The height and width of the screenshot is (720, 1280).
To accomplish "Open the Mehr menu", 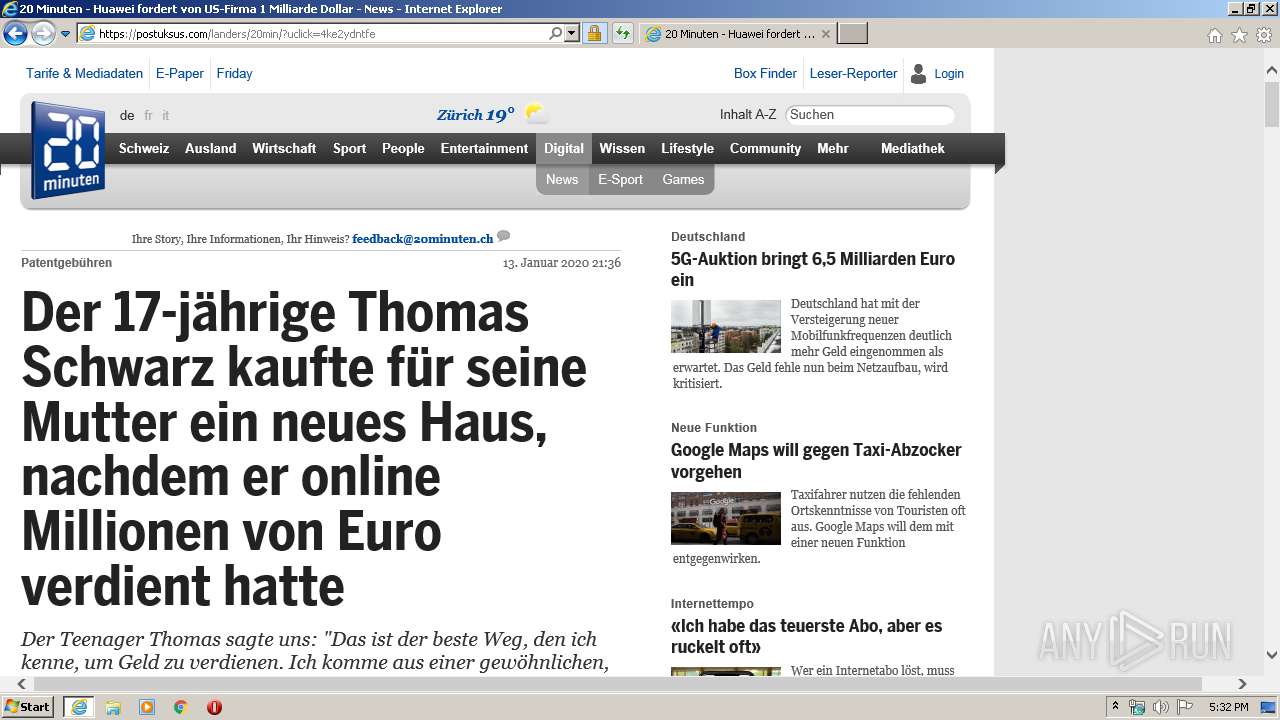I will point(833,148).
